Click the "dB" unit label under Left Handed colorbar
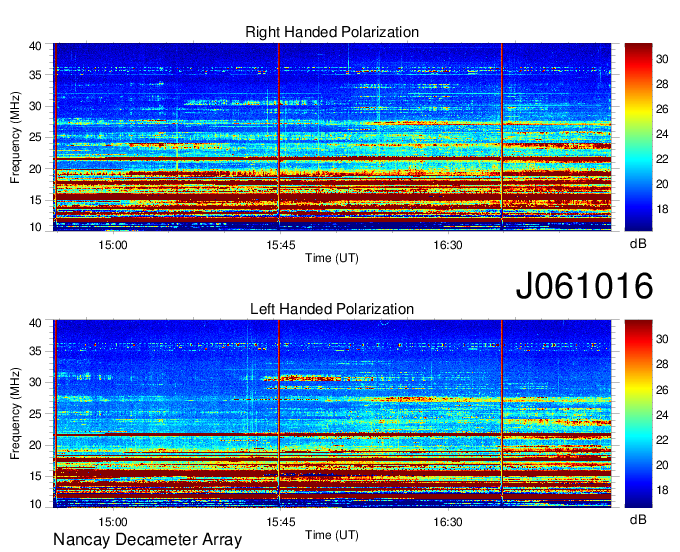 pos(638,519)
